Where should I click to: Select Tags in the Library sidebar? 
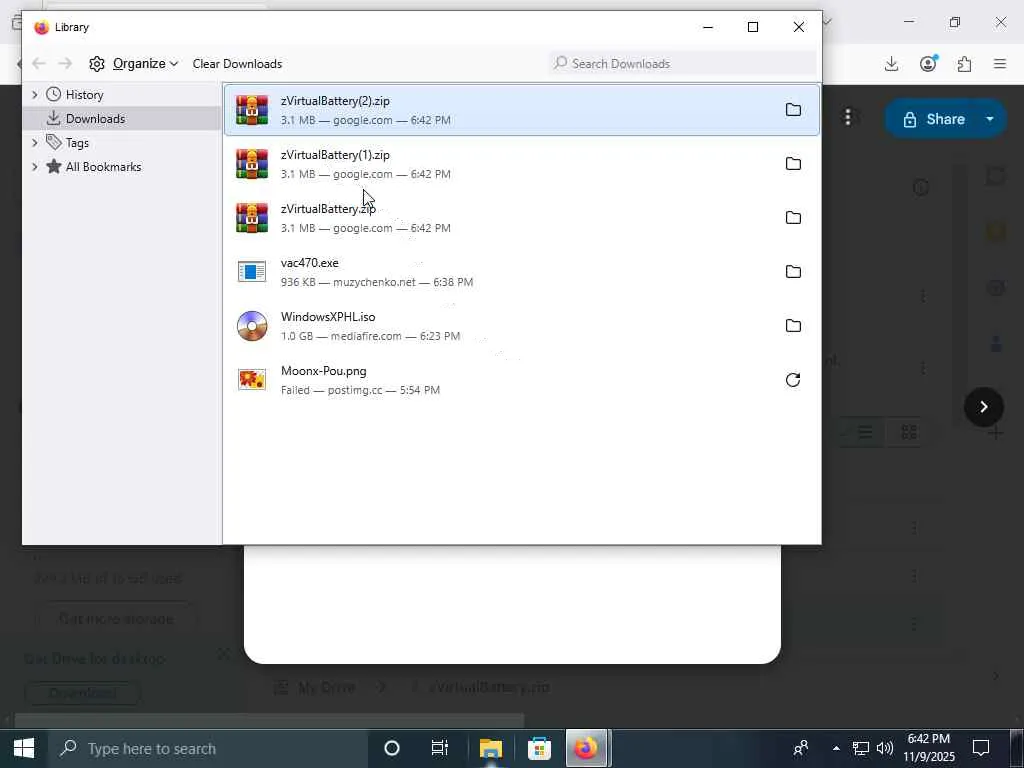(77, 143)
